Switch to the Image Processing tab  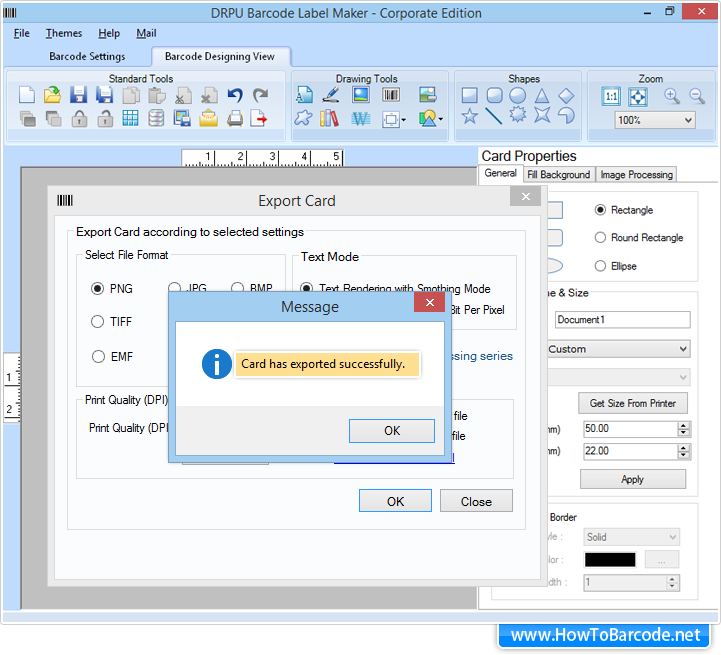636,175
